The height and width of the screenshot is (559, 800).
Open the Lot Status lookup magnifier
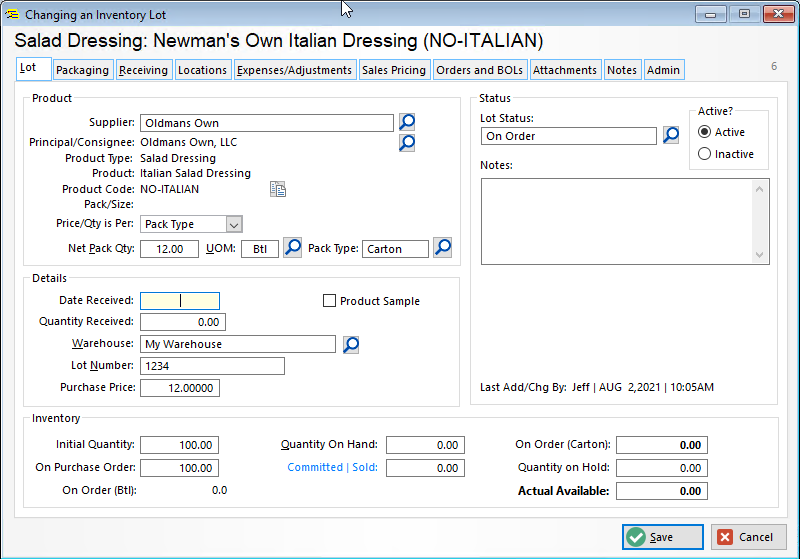[671, 135]
